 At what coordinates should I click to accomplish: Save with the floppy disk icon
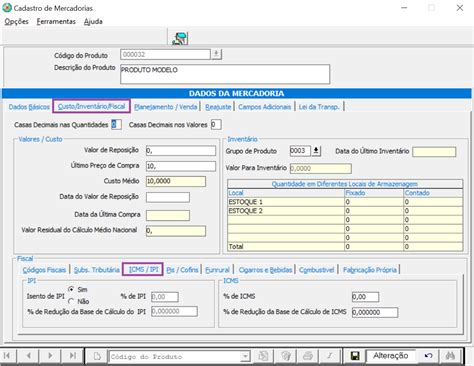(x=355, y=356)
